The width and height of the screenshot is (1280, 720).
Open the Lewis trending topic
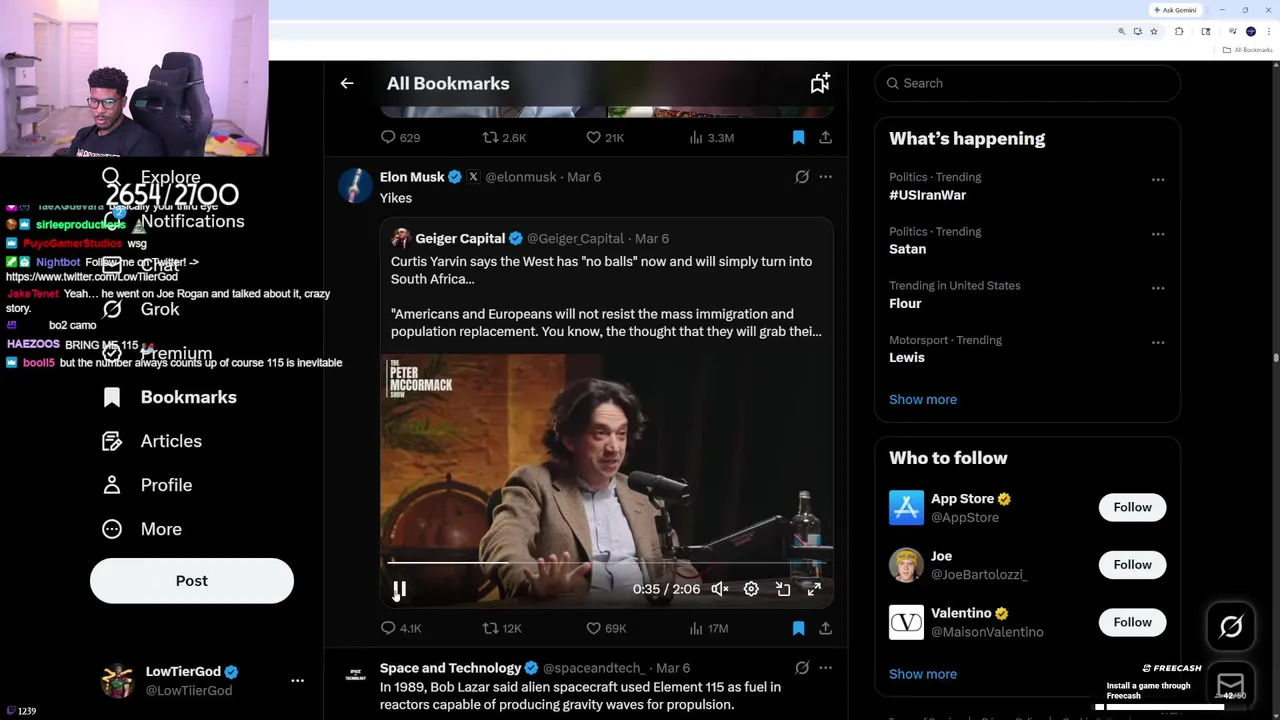click(907, 357)
